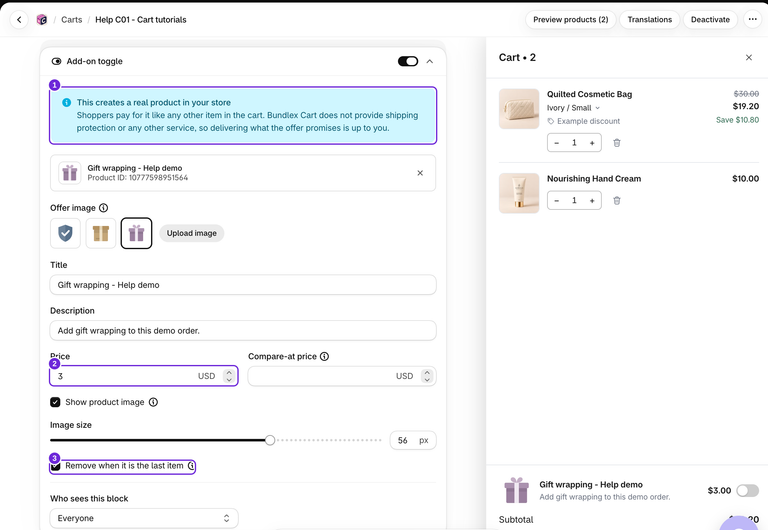The height and width of the screenshot is (530, 768).
Task: Click the Deactivate button
Action: (x=710, y=20)
